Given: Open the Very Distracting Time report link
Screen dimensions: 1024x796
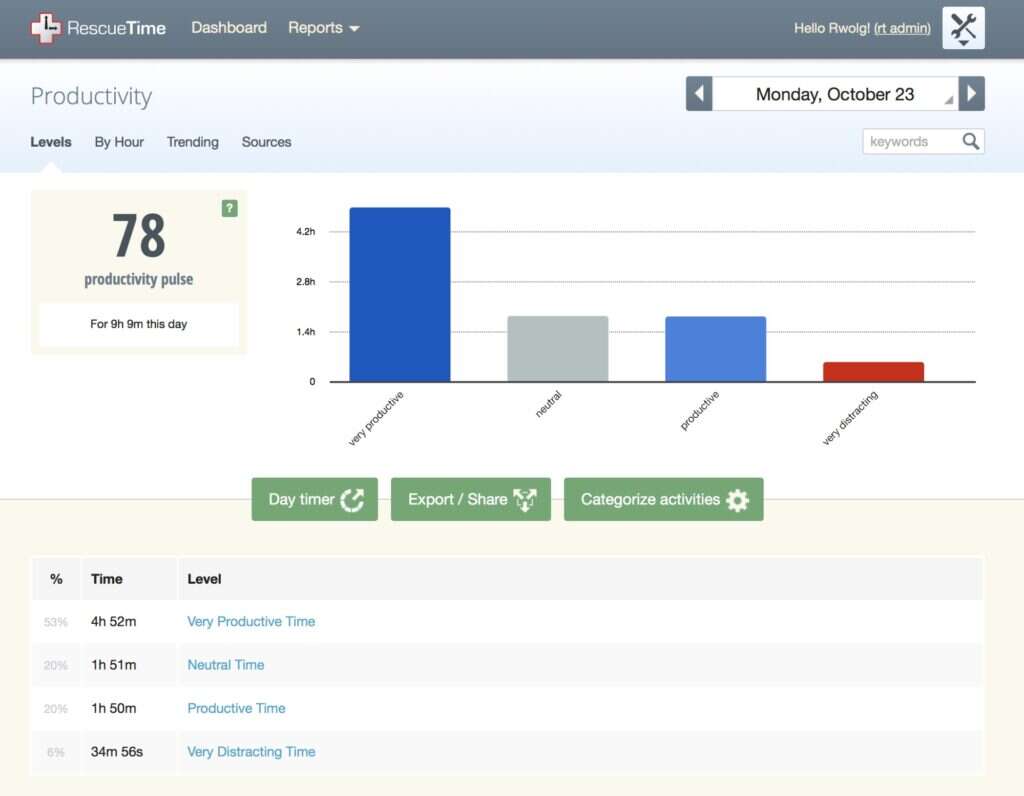Looking at the screenshot, I should (x=251, y=751).
